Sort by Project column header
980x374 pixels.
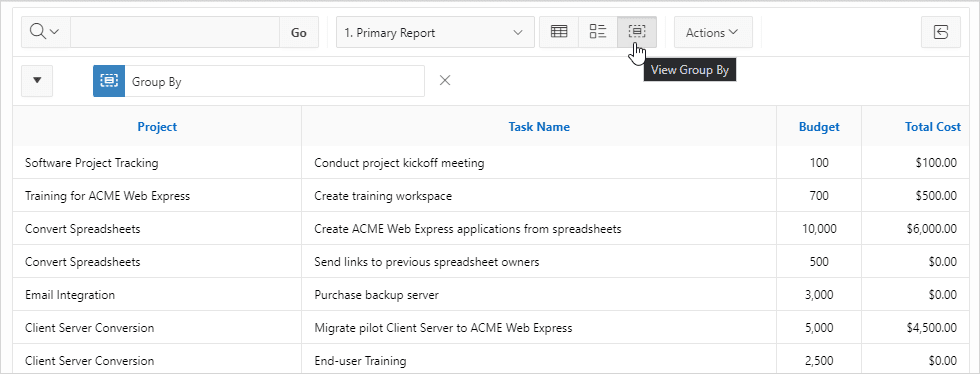pyautogui.click(x=157, y=126)
